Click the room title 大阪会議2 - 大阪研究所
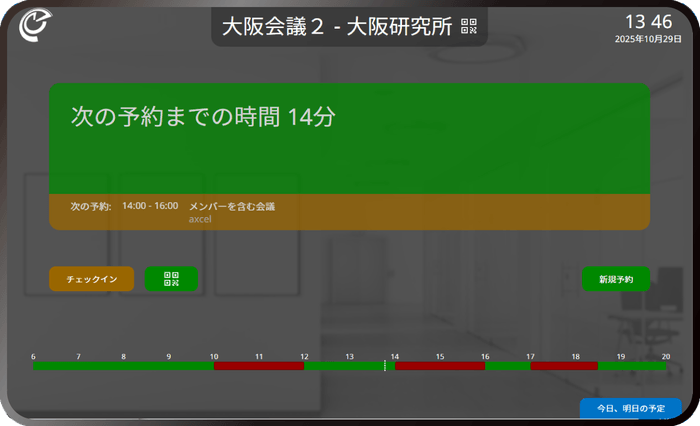 [x=337, y=26]
